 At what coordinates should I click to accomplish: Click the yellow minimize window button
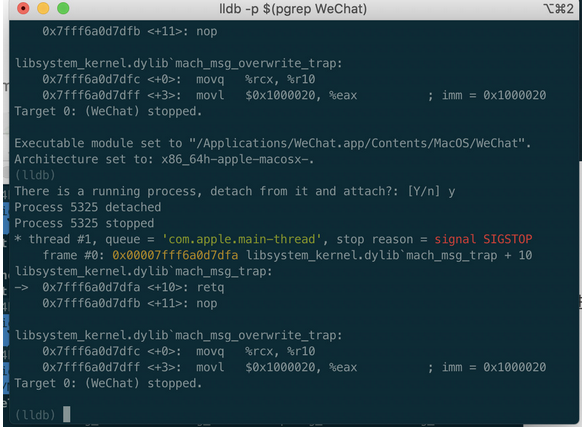(43, 8)
